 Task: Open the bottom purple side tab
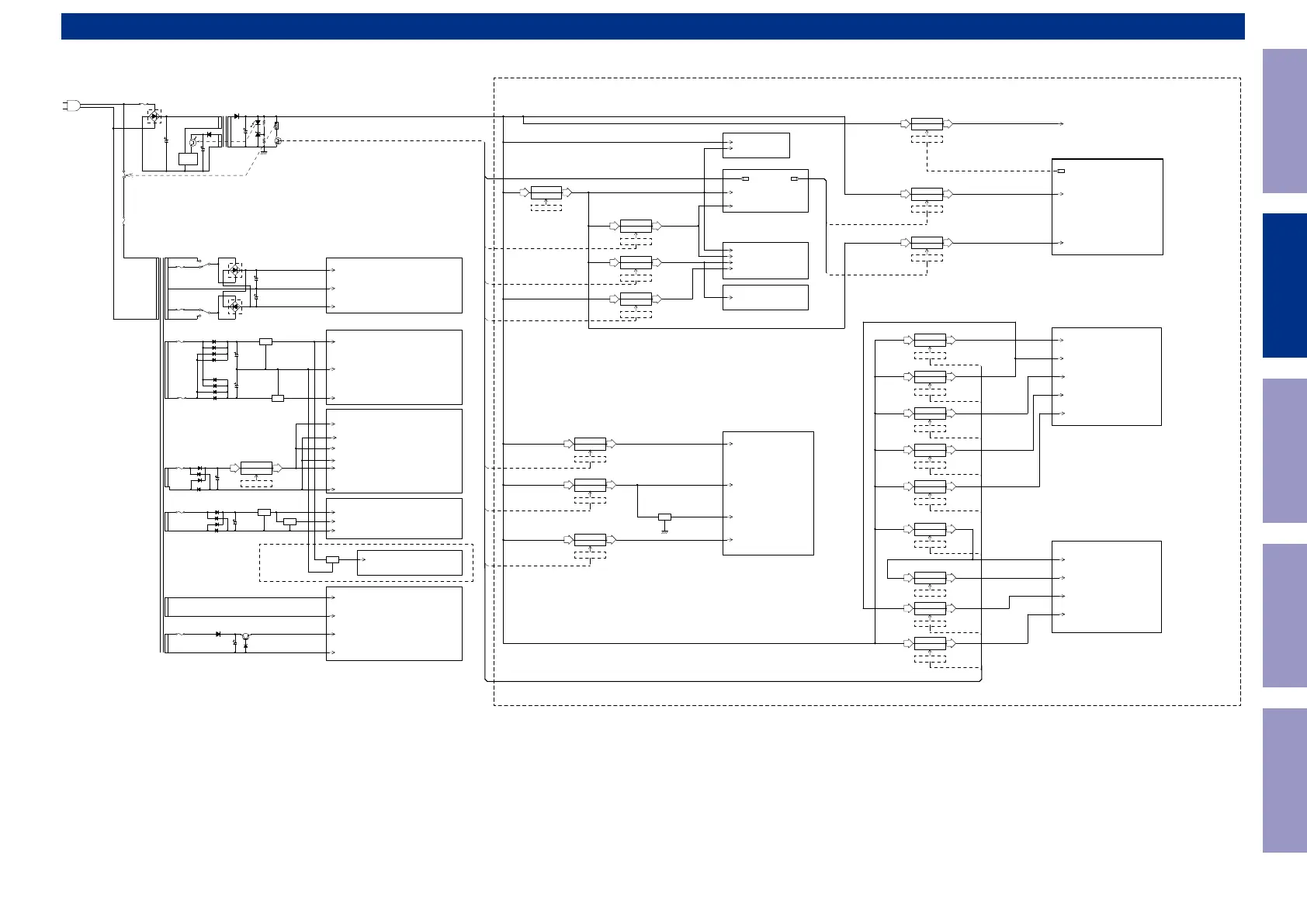click(1284, 780)
